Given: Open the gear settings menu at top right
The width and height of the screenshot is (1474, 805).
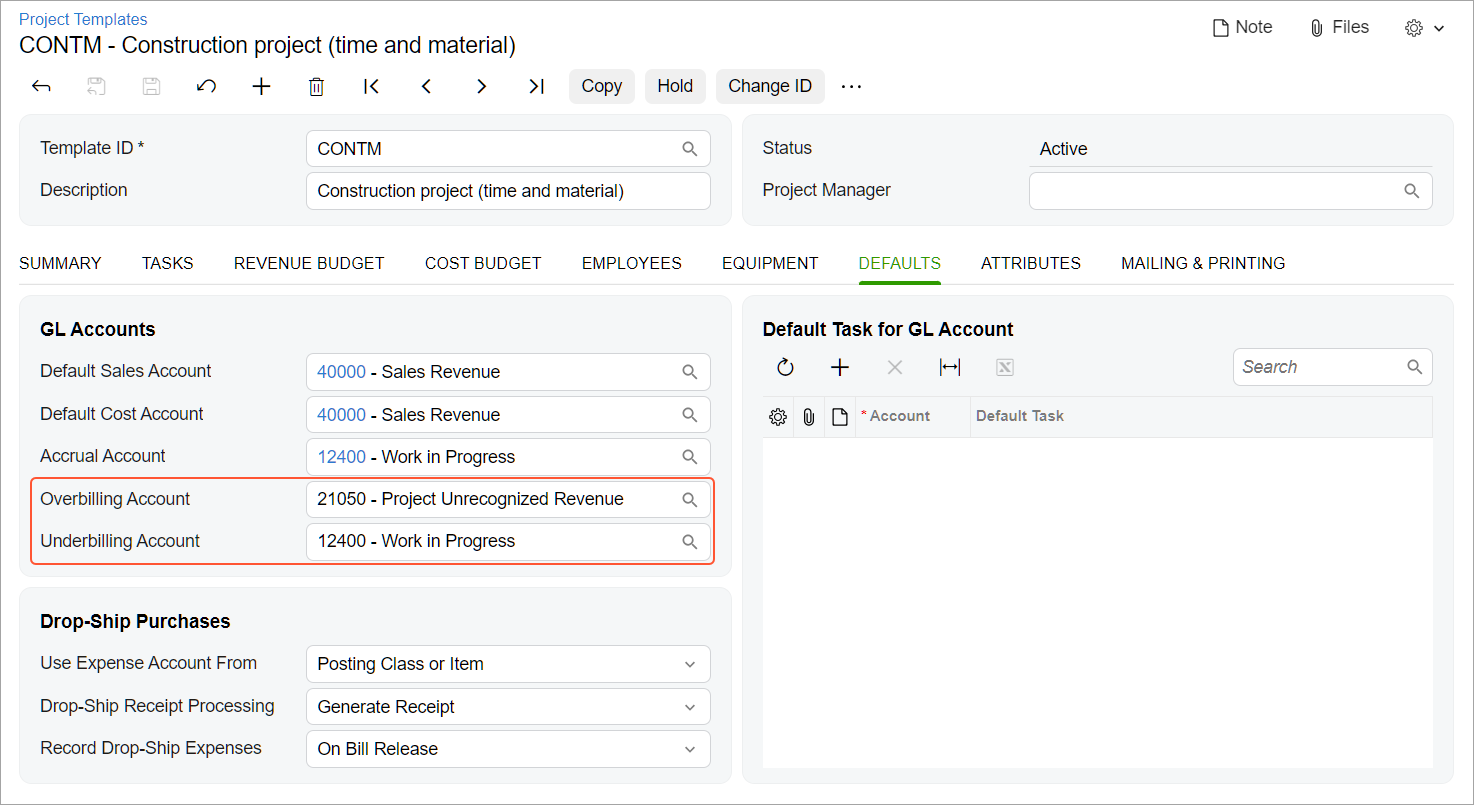Looking at the screenshot, I should tap(1424, 28).
